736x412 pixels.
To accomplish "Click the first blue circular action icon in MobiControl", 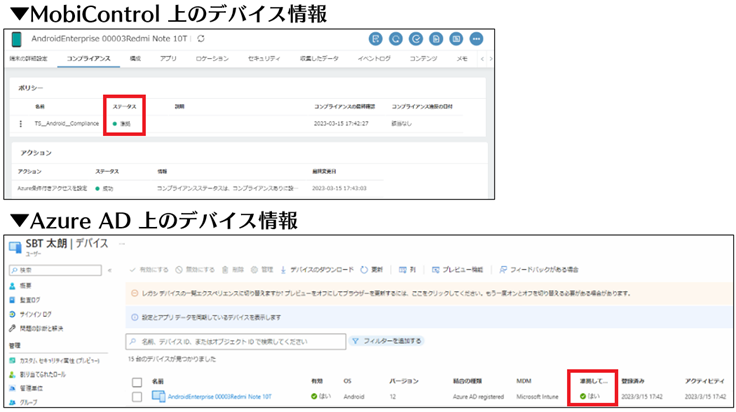I will click(x=376, y=39).
